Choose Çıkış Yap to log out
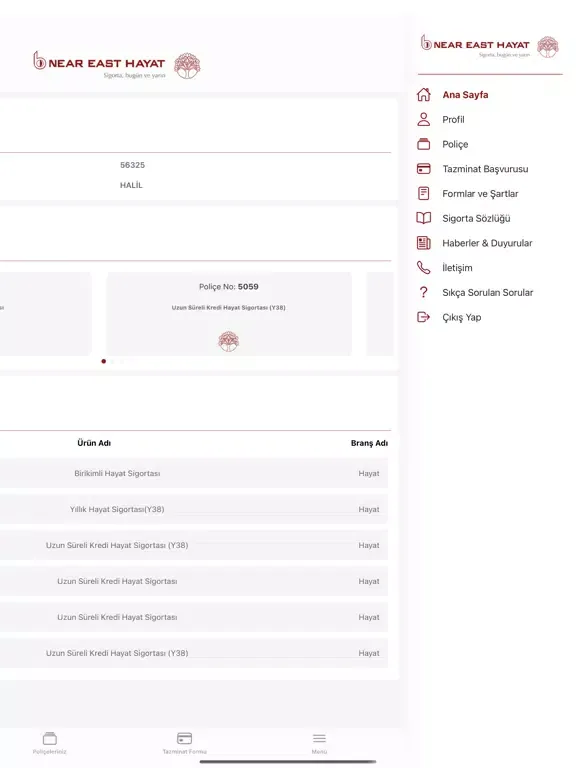The image size is (576, 768). (x=461, y=317)
